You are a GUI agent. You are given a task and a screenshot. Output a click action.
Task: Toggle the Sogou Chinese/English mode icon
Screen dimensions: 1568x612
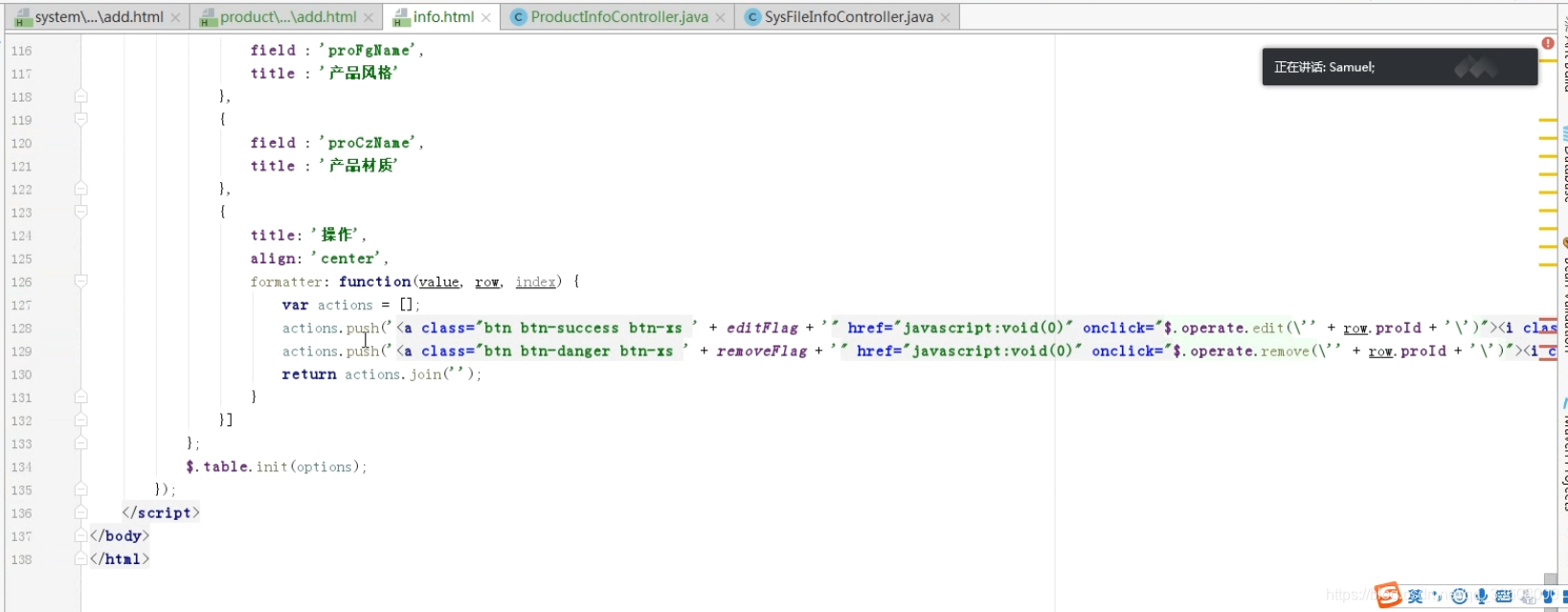[x=1415, y=597]
